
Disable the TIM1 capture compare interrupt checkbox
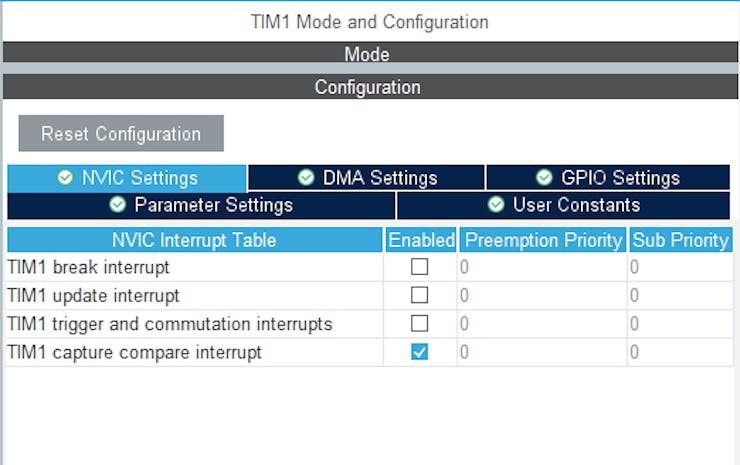coord(420,352)
